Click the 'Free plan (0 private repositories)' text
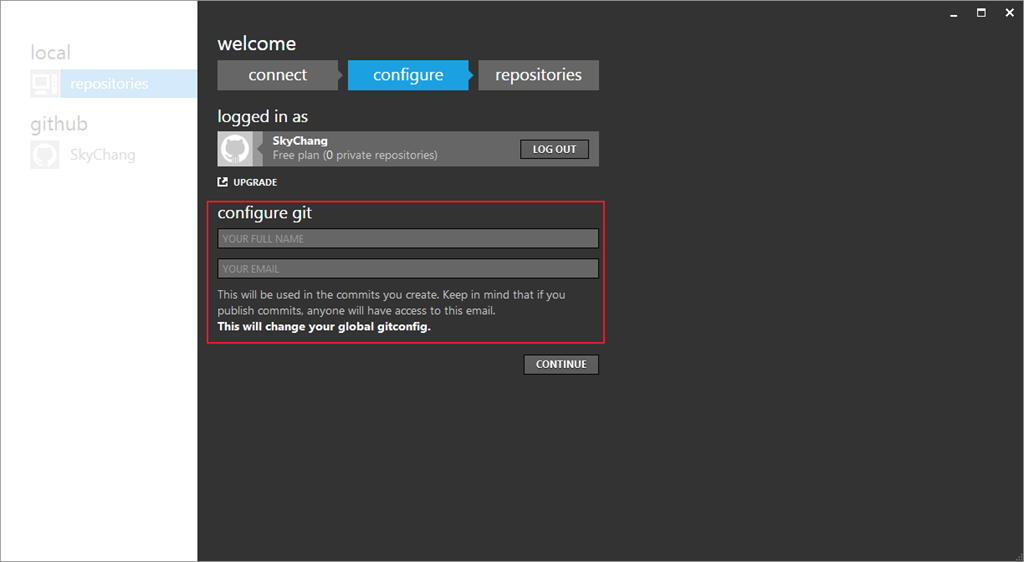 click(355, 155)
